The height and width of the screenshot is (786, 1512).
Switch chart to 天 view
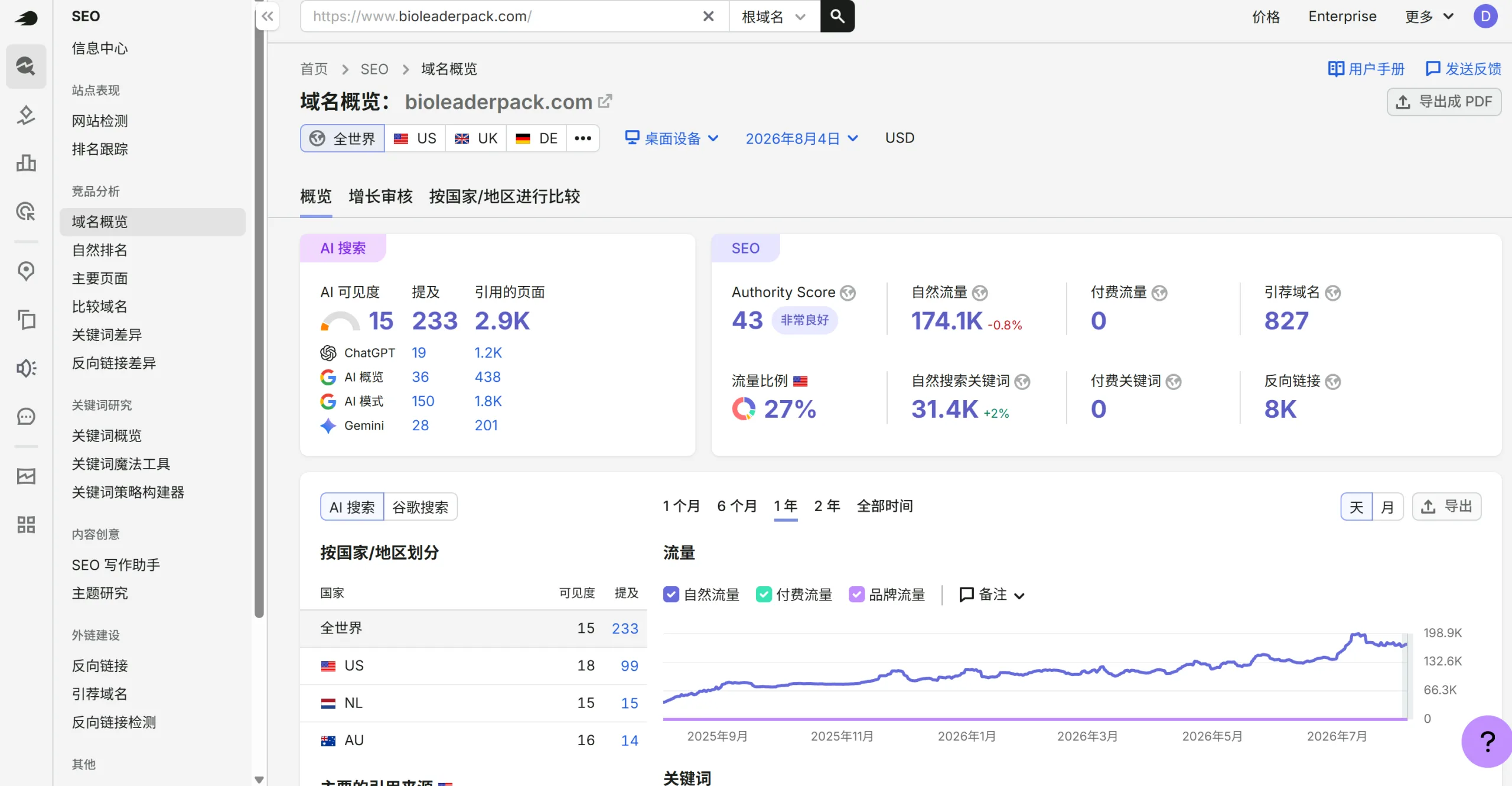(x=1356, y=506)
